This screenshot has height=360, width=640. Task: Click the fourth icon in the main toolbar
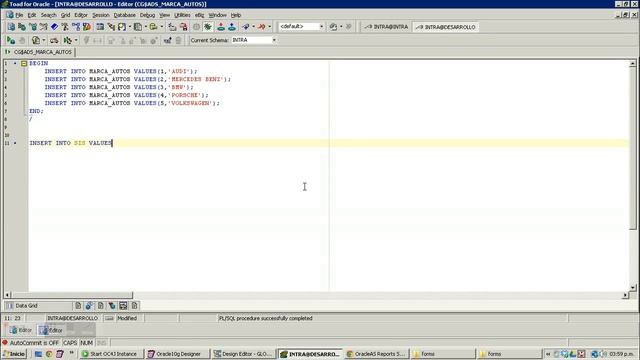point(43,27)
